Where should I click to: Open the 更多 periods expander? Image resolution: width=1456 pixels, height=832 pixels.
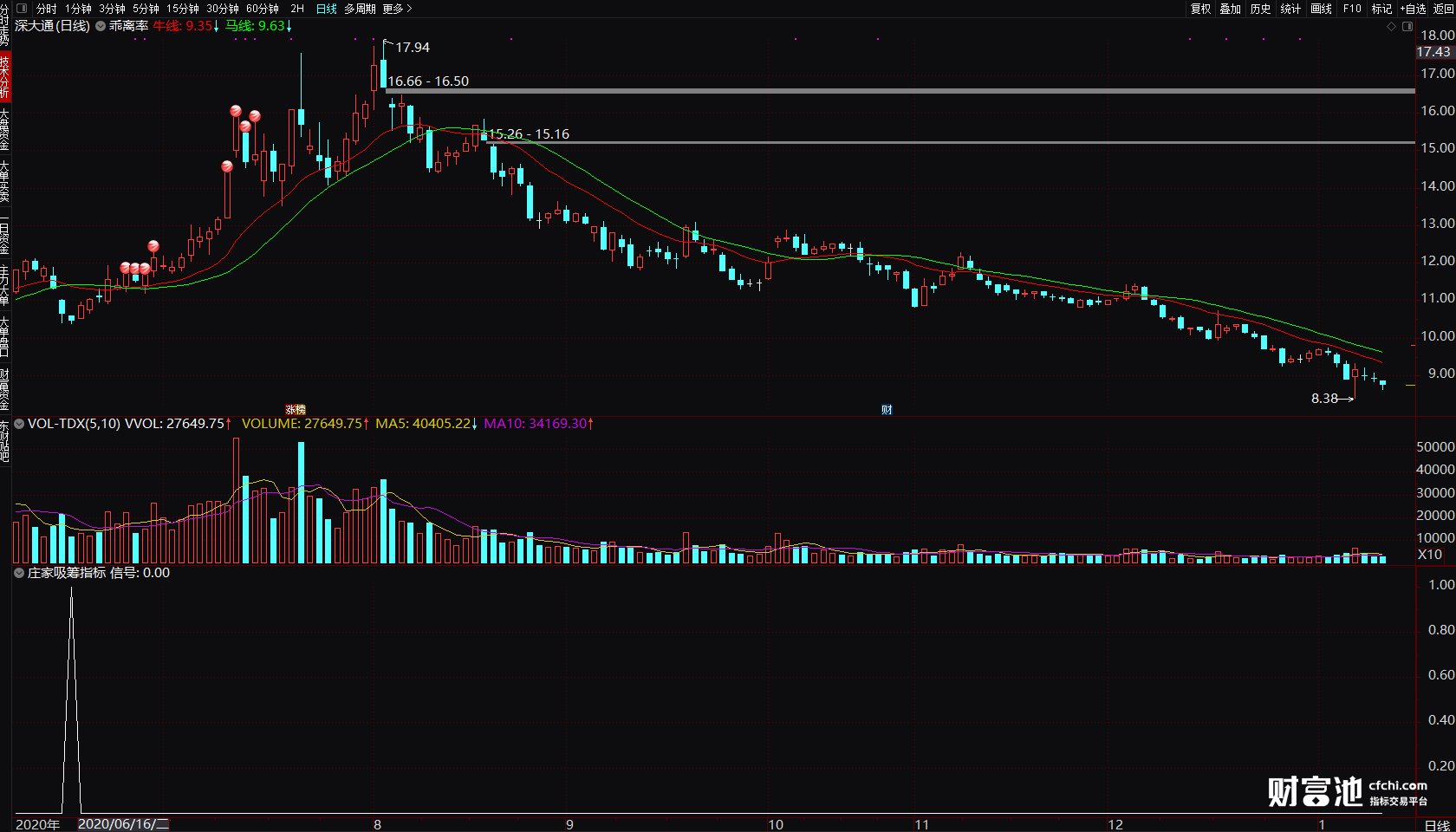(397, 9)
